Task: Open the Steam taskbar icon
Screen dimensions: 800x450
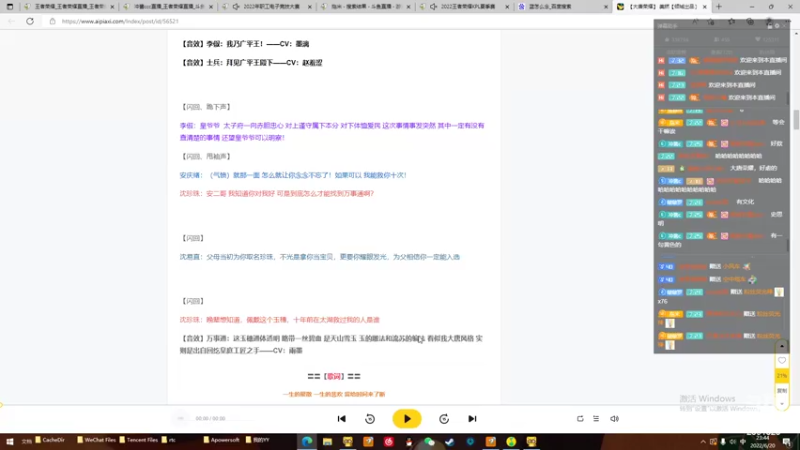Action: tap(449, 441)
